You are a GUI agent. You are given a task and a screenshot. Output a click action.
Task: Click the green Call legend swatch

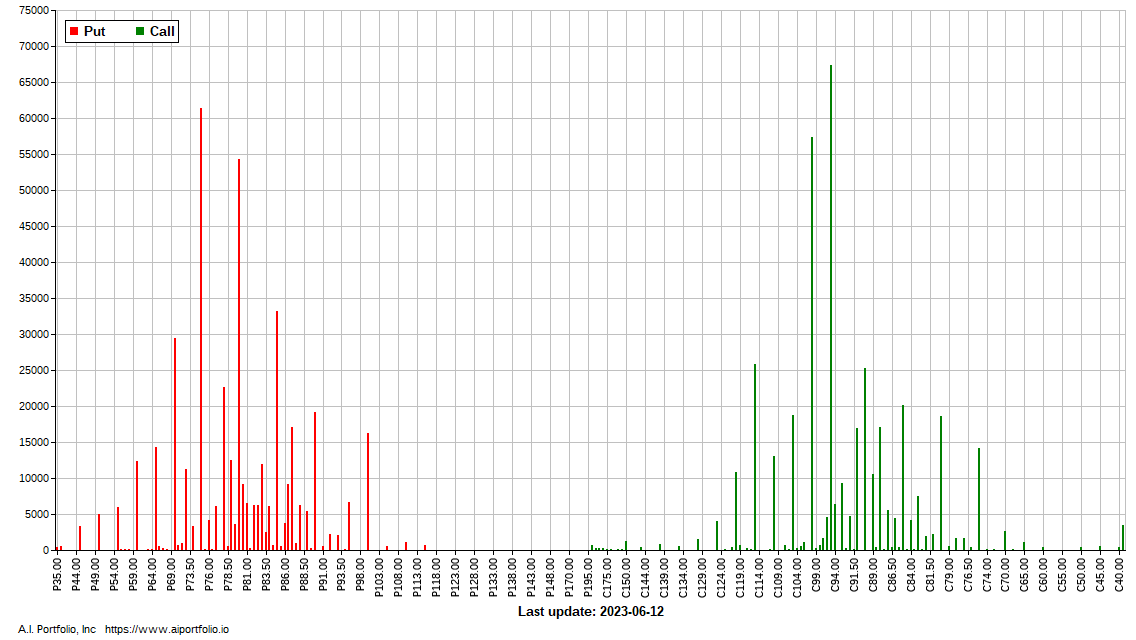[x=140, y=31]
